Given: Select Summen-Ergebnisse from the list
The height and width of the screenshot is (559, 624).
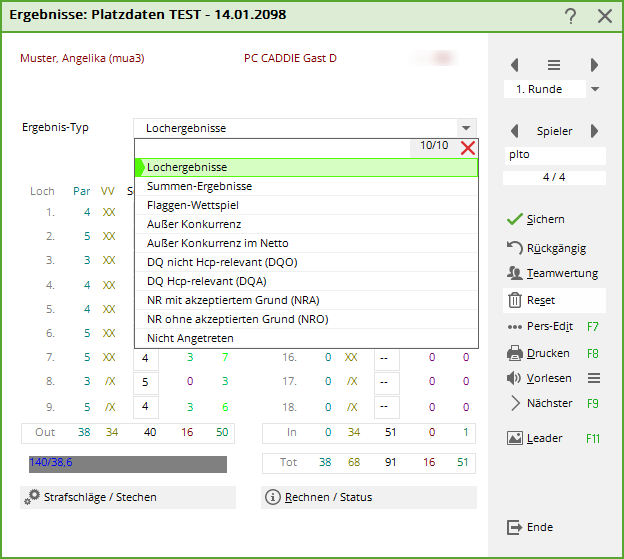Looking at the screenshot, I should (199, 186).
